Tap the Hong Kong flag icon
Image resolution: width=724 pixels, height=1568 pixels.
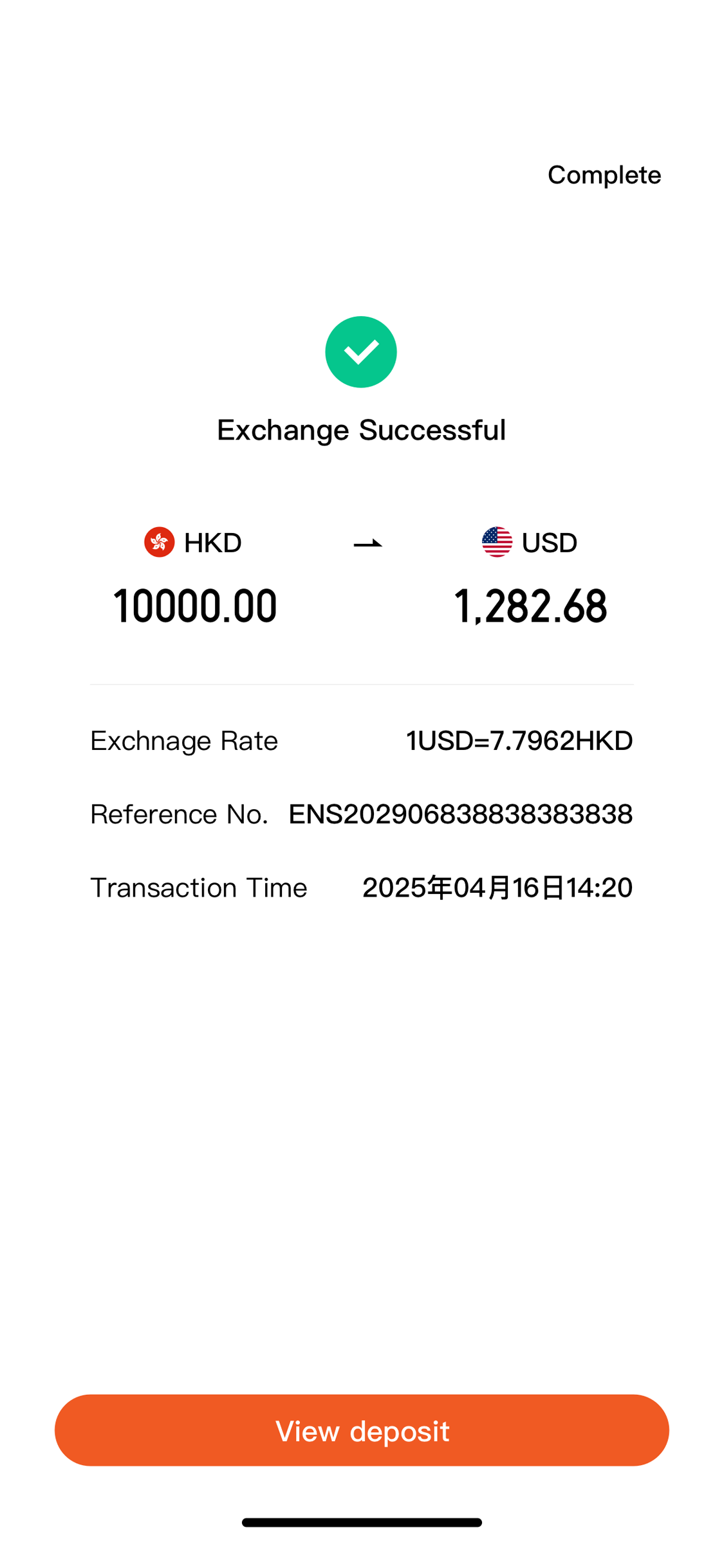(x=159, y=542)
